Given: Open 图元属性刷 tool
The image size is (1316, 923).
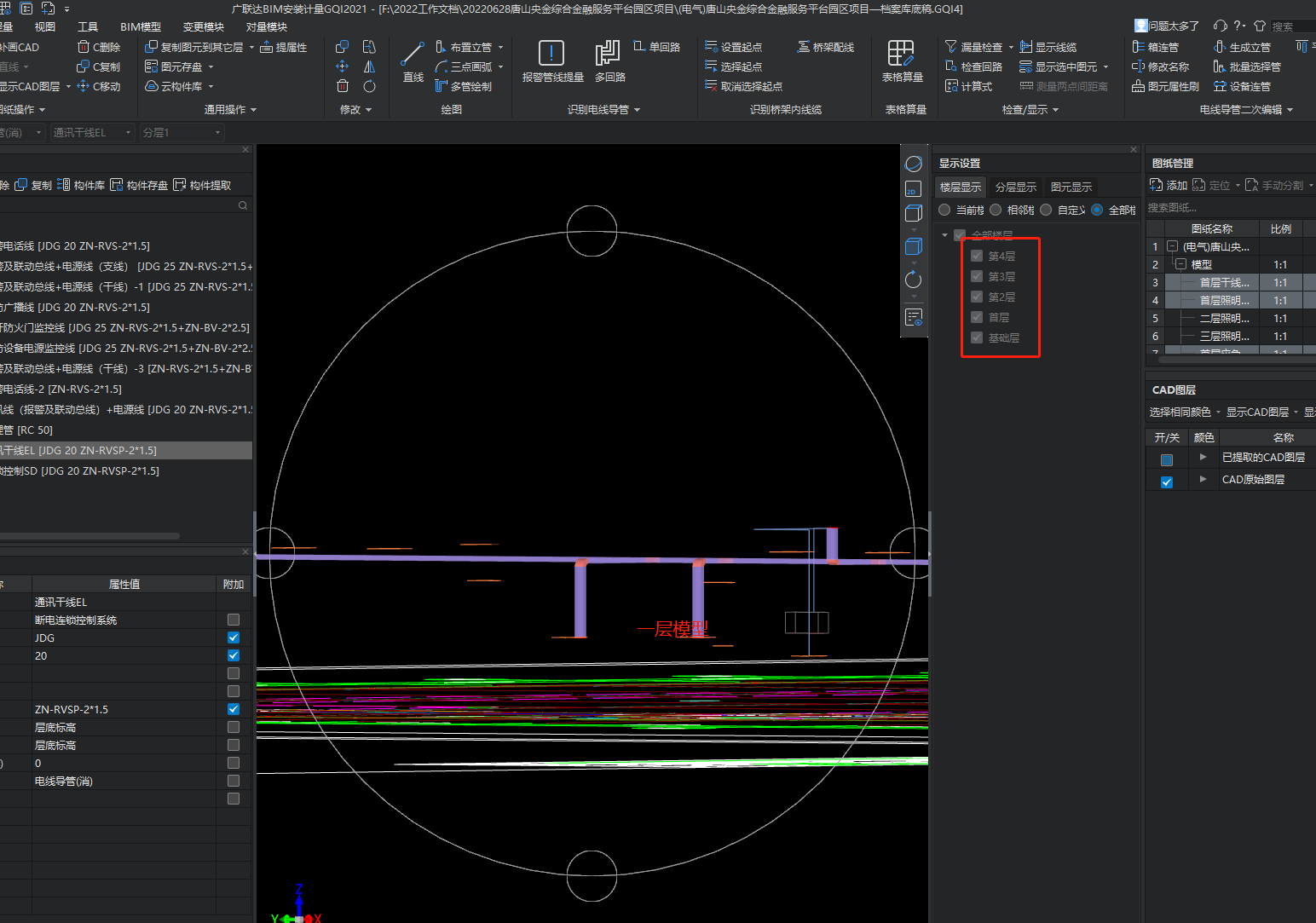Looking at the screenshot, I should click(1165, 86).
